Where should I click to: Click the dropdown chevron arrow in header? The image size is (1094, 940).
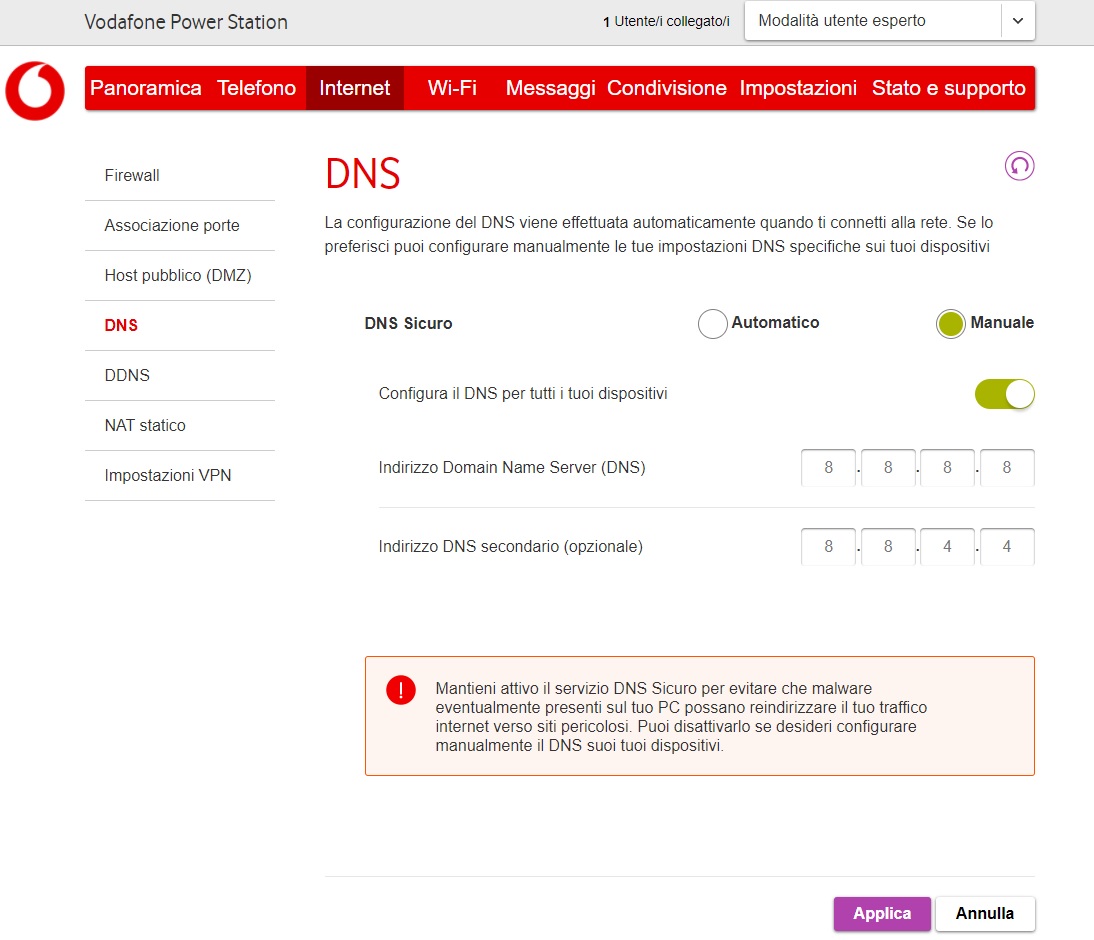[x=1018, y=21]
